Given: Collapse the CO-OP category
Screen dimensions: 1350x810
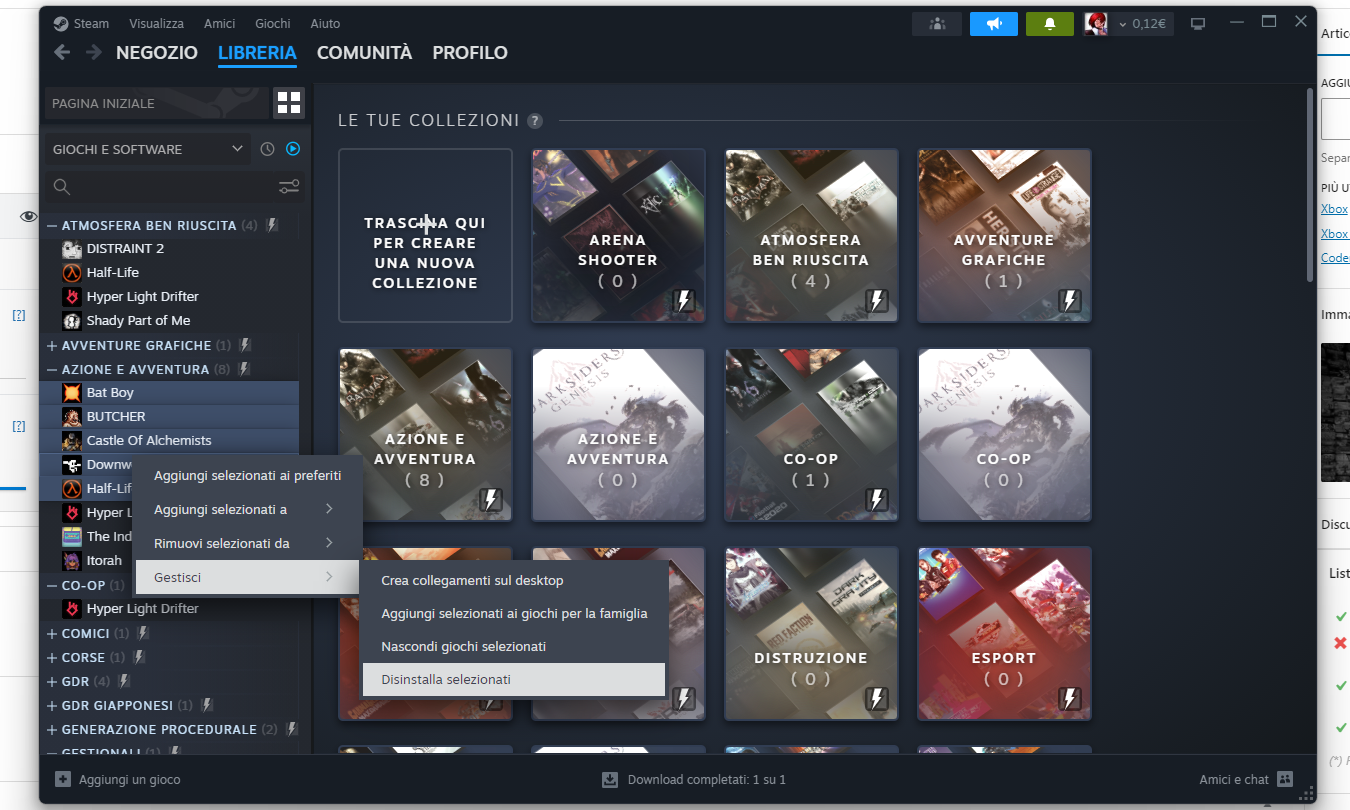Looking at the screenshot, I should 52,586.
